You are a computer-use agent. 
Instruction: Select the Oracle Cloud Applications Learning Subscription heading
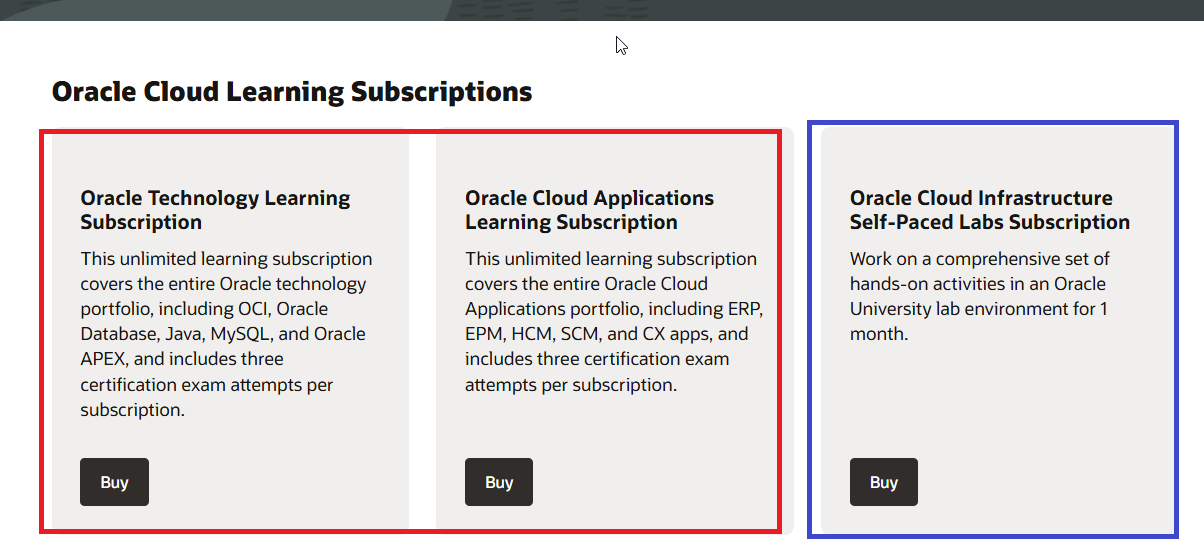(x=589, y=210)
